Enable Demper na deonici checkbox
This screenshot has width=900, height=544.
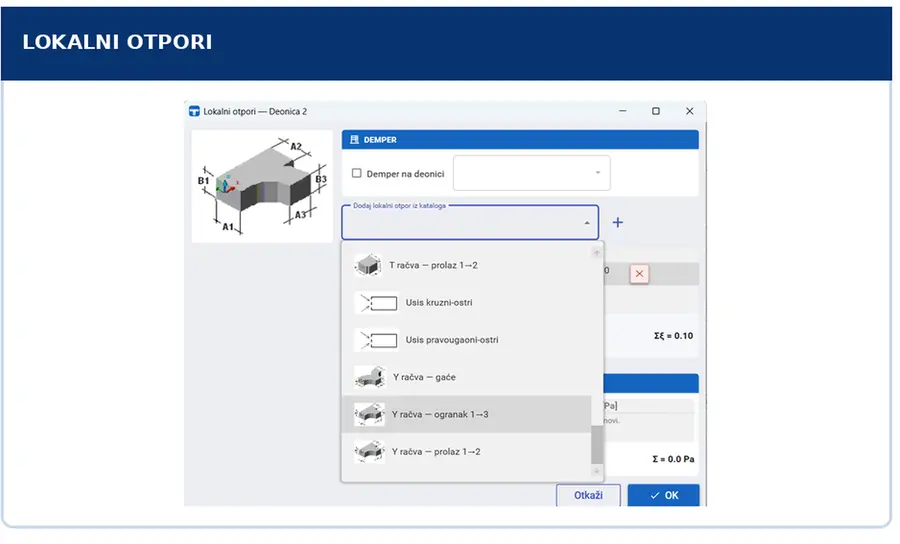coord(356,173)
